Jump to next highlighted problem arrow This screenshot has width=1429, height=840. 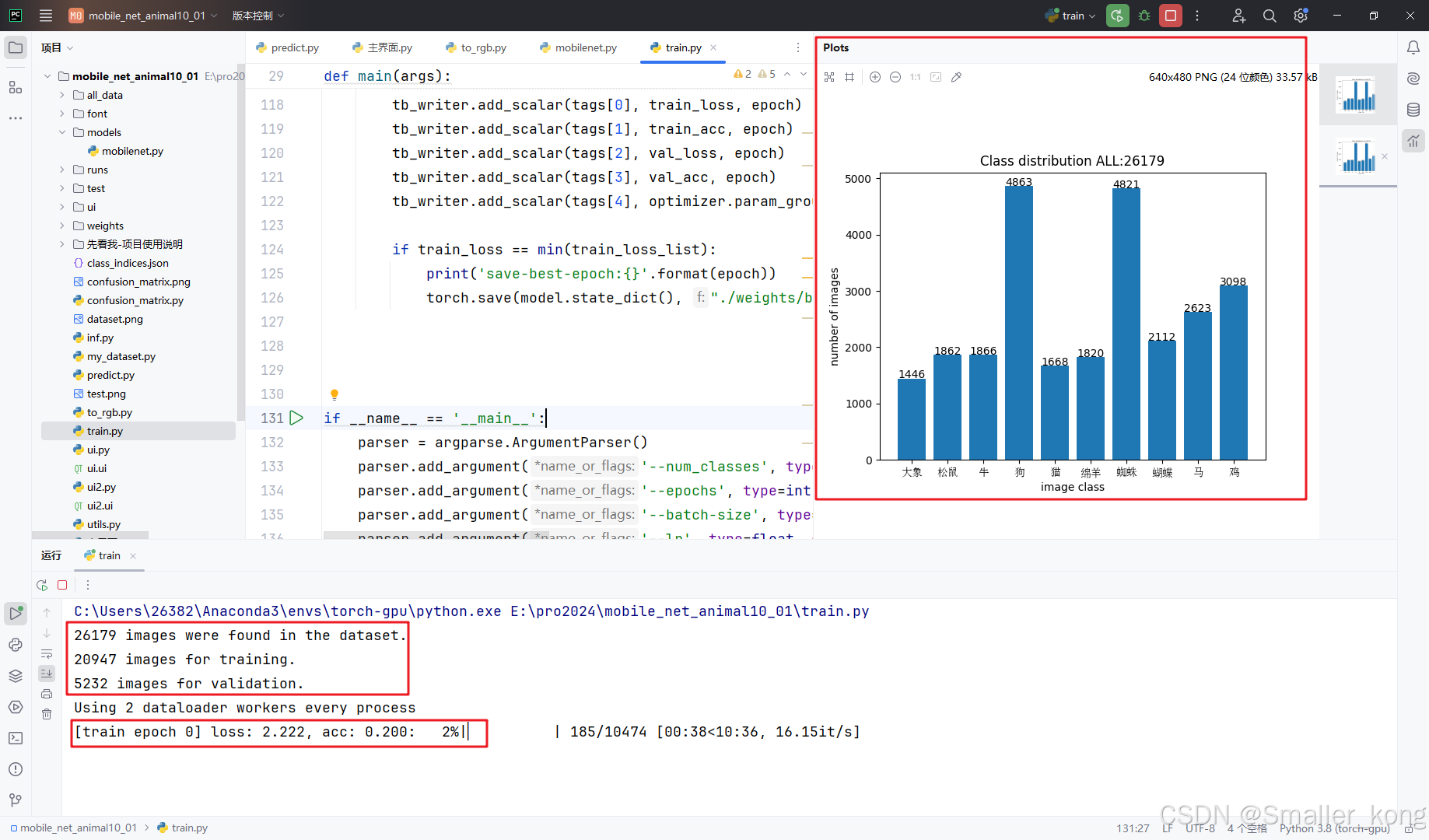click(x=804, y=74)
